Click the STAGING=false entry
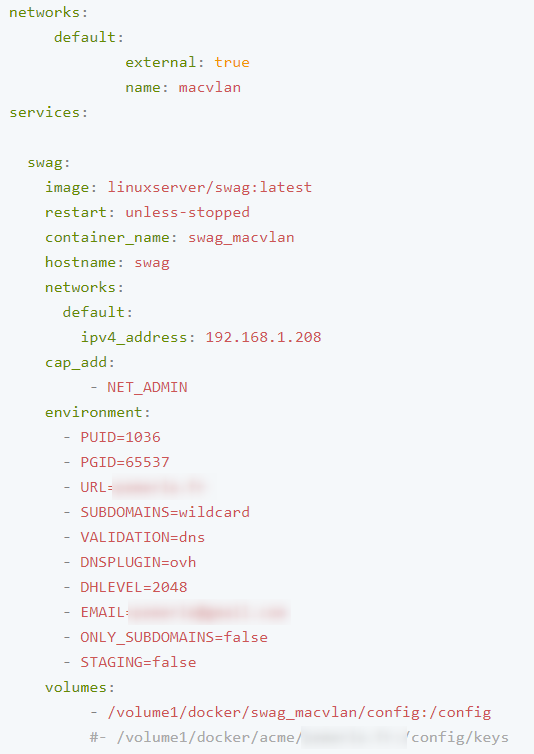 [138, 663]
